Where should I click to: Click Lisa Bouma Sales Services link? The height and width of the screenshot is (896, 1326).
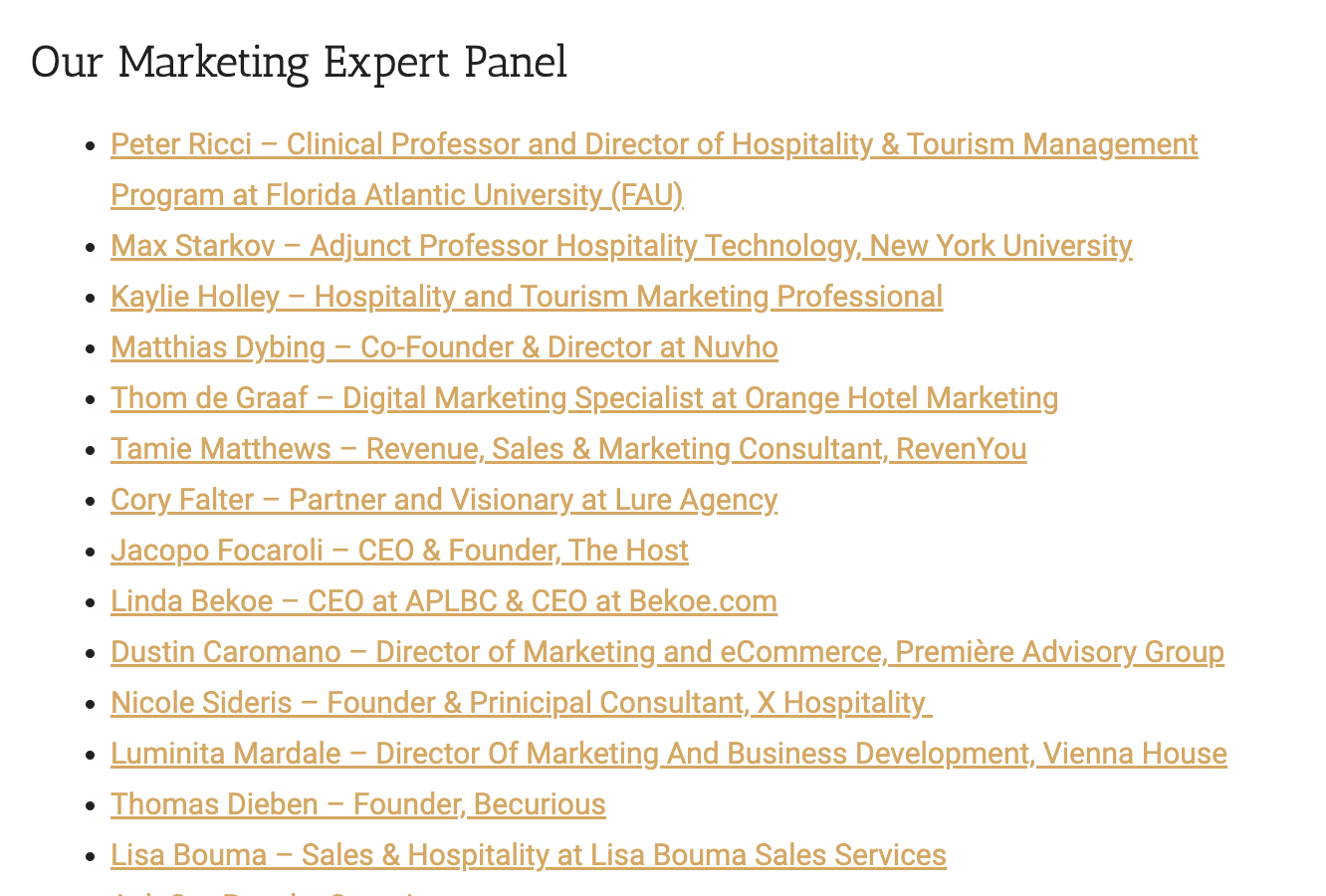tap(529, 855)
